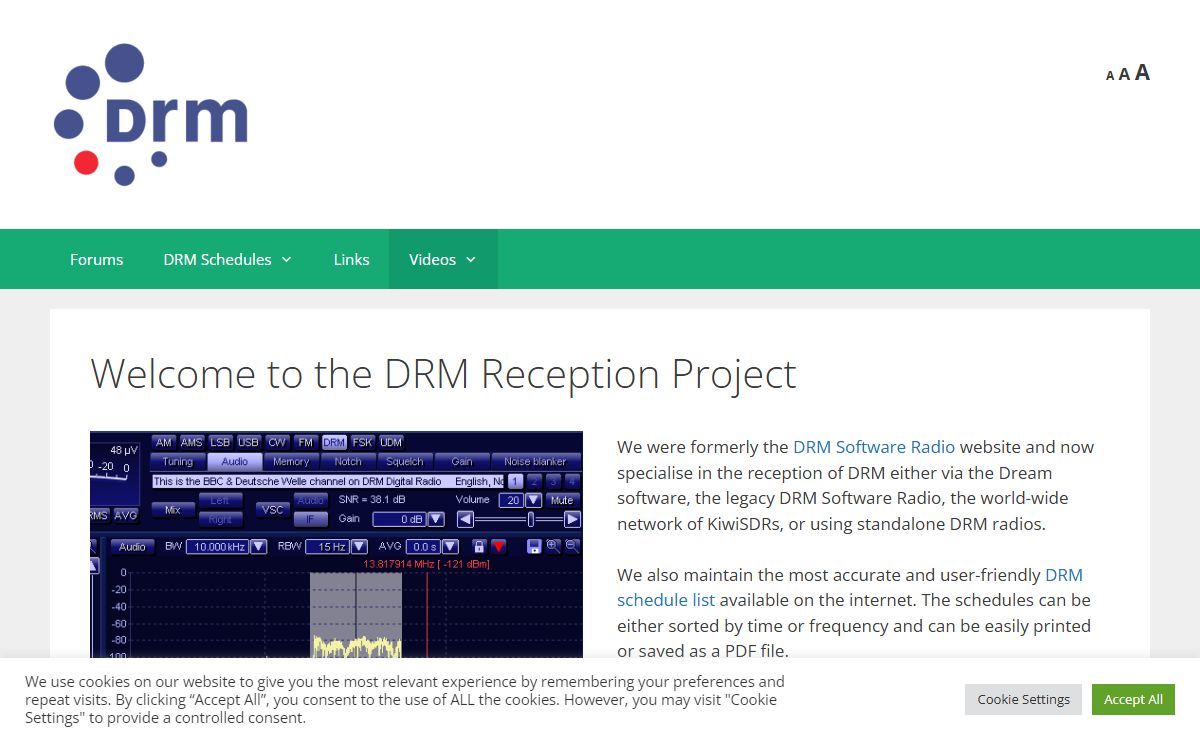Click the volume slider handle

coord(531,519)
